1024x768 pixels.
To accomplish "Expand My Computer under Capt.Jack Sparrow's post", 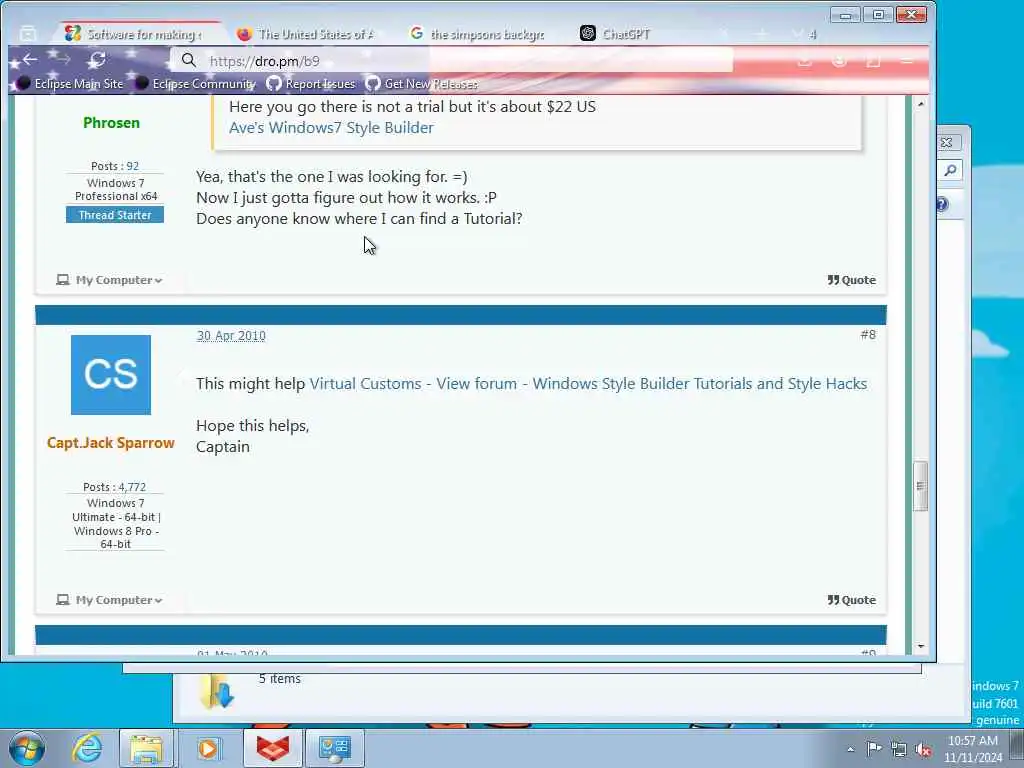I will 110,600.
